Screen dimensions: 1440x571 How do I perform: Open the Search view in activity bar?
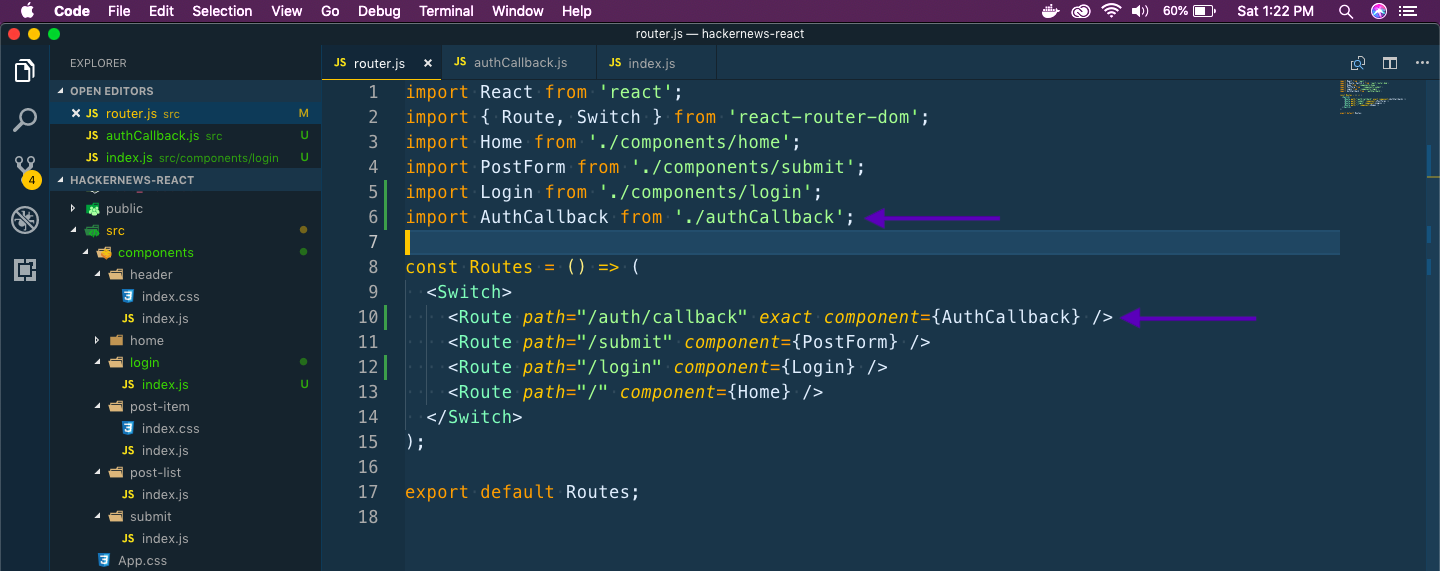[25, 121]
